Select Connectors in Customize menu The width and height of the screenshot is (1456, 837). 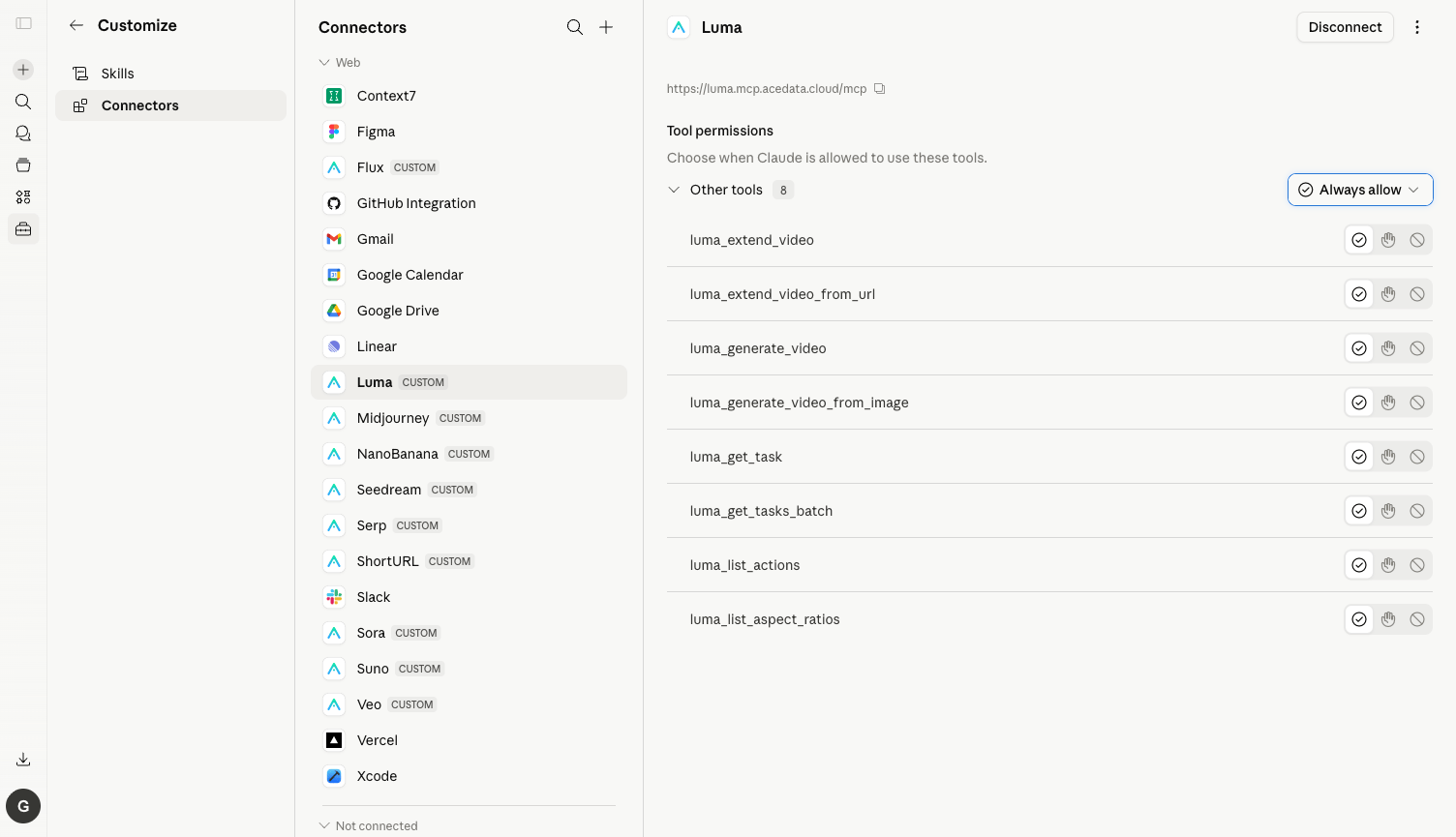pos(170,105)
